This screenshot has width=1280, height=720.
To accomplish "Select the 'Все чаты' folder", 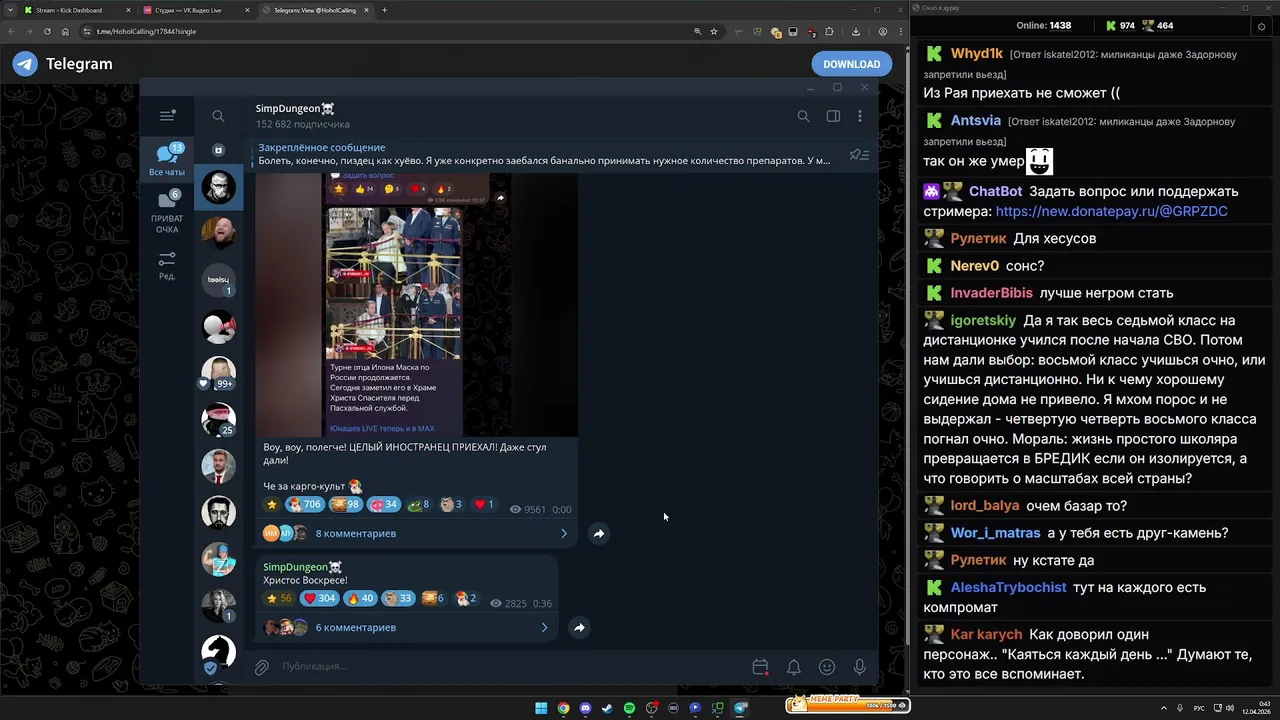I will (167, 160).
